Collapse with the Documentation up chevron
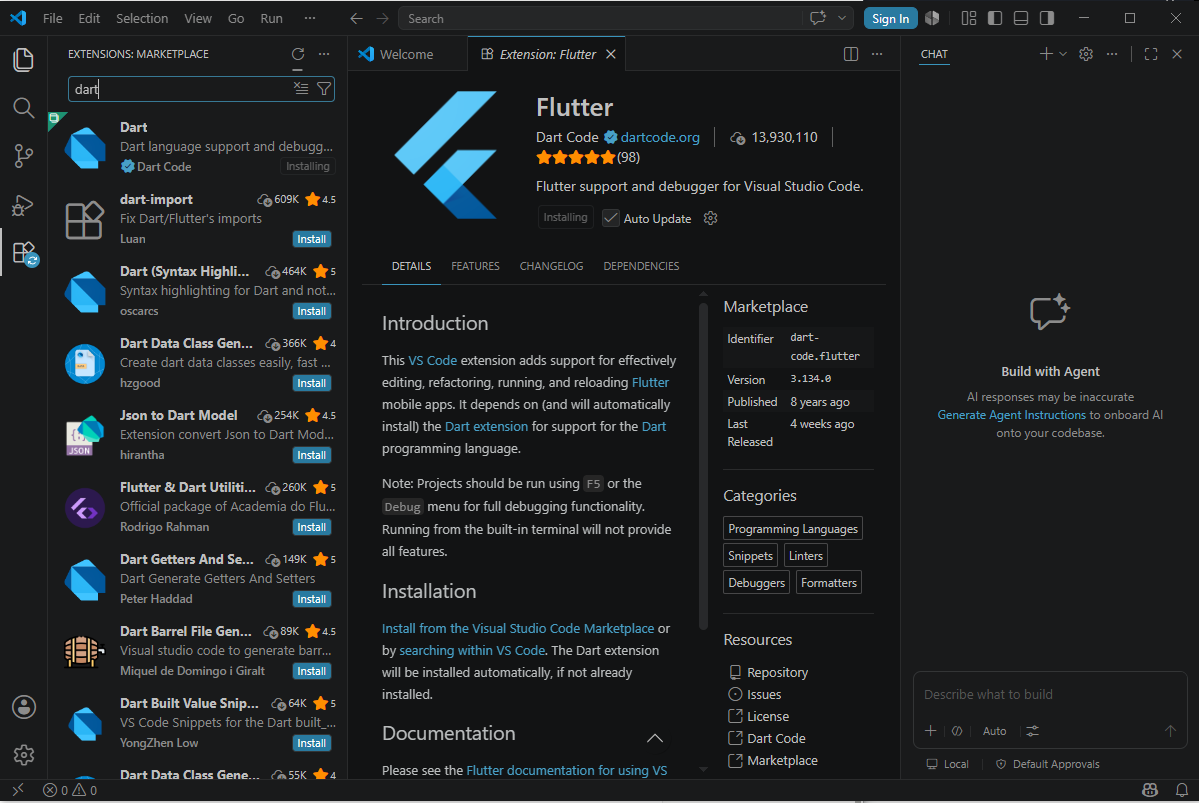 tap(655, 738)
